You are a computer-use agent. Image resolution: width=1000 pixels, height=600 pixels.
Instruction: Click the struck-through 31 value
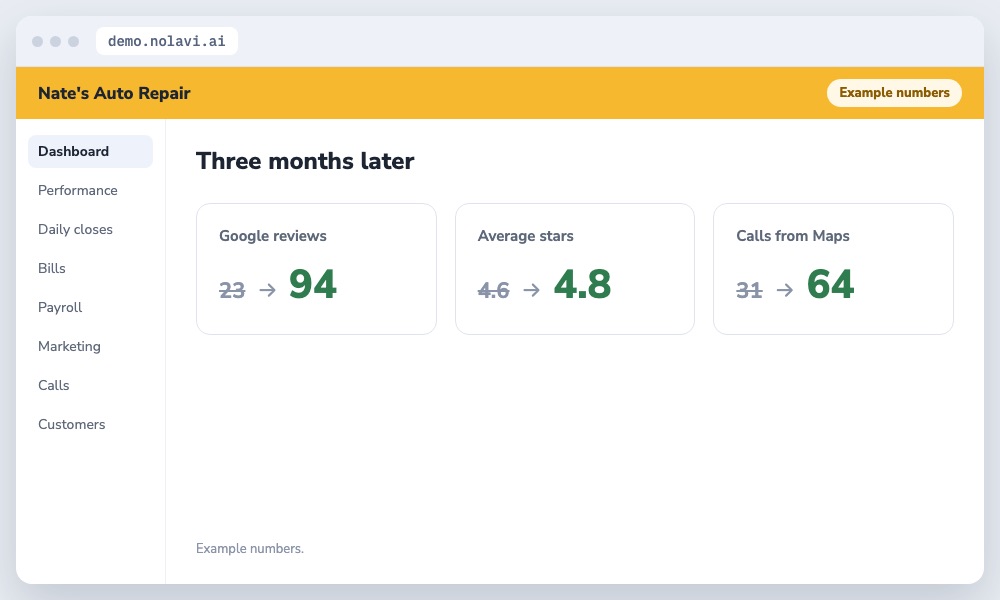pyautogui.click(x=749, y=290)
